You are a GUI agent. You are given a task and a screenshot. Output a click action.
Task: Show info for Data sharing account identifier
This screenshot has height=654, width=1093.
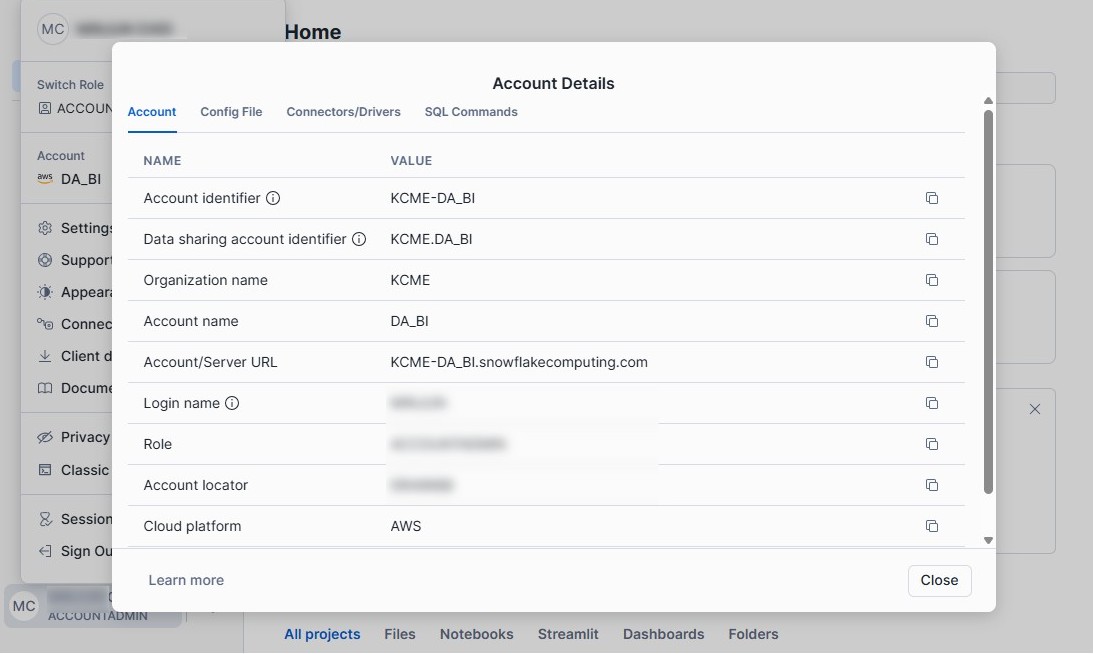pos(359,239)
